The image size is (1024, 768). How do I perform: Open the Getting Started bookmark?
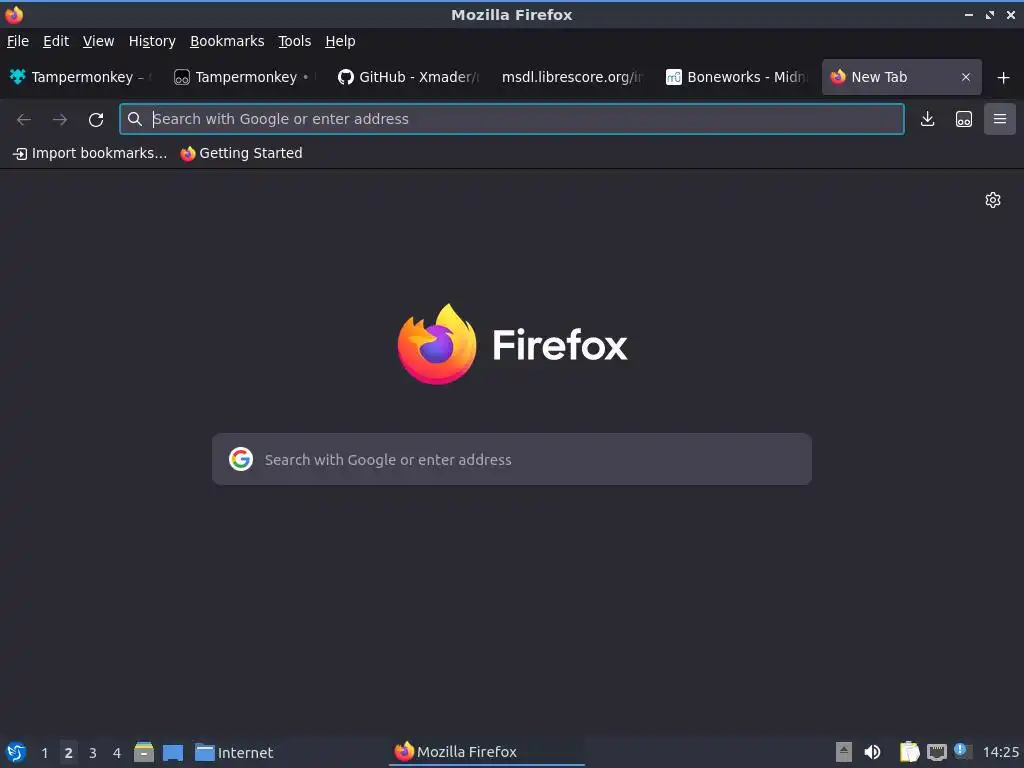click(x=242, y=153)
